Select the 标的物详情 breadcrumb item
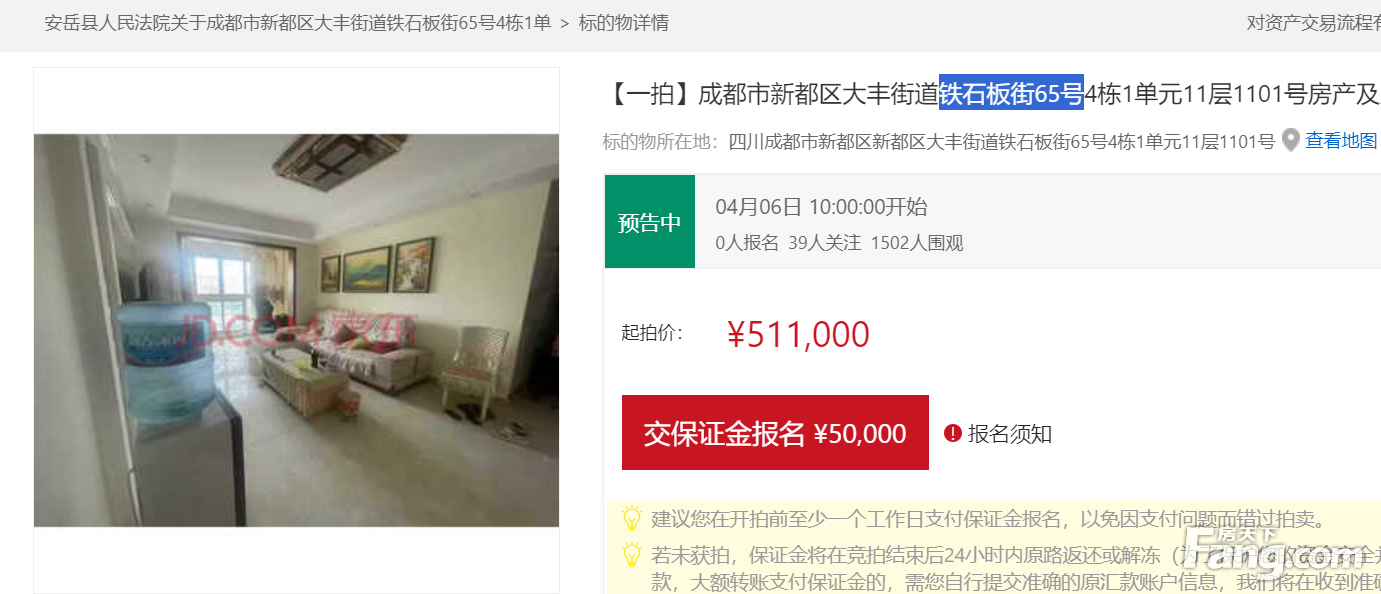 [x=624, y=22]
